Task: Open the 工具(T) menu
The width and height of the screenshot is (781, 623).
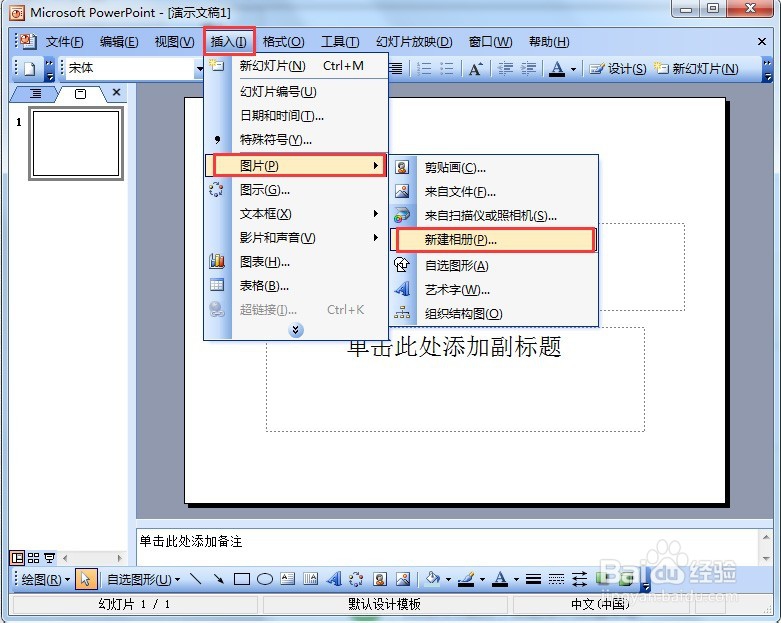Action: coord(340,41)
